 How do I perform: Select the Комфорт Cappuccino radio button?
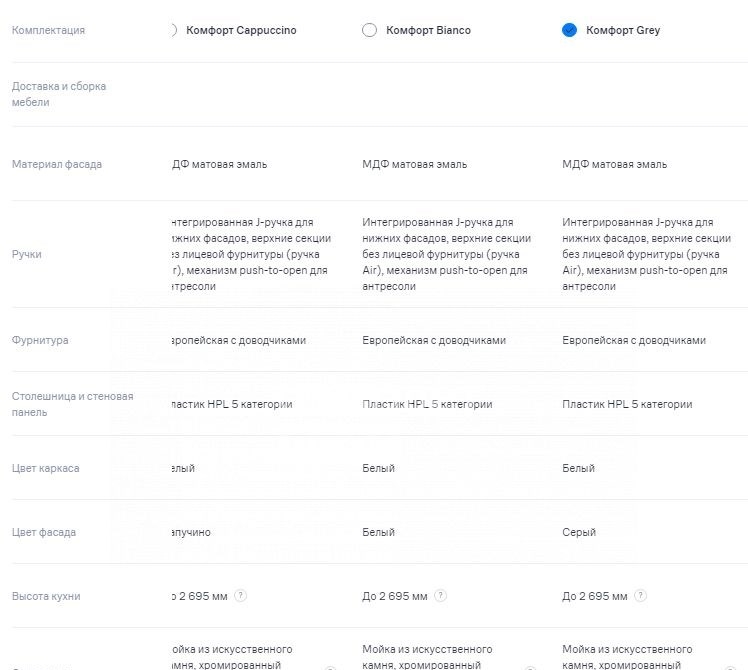[x=174, y=30]
